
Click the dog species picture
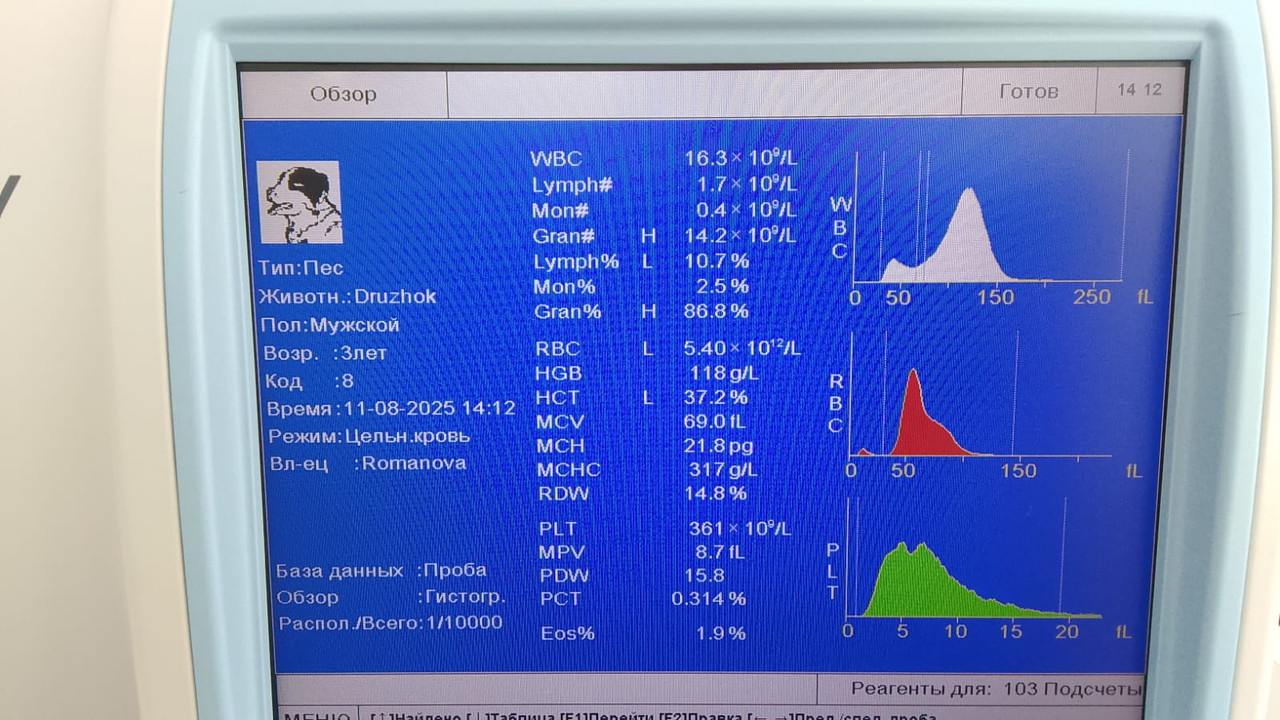point(299,202)
